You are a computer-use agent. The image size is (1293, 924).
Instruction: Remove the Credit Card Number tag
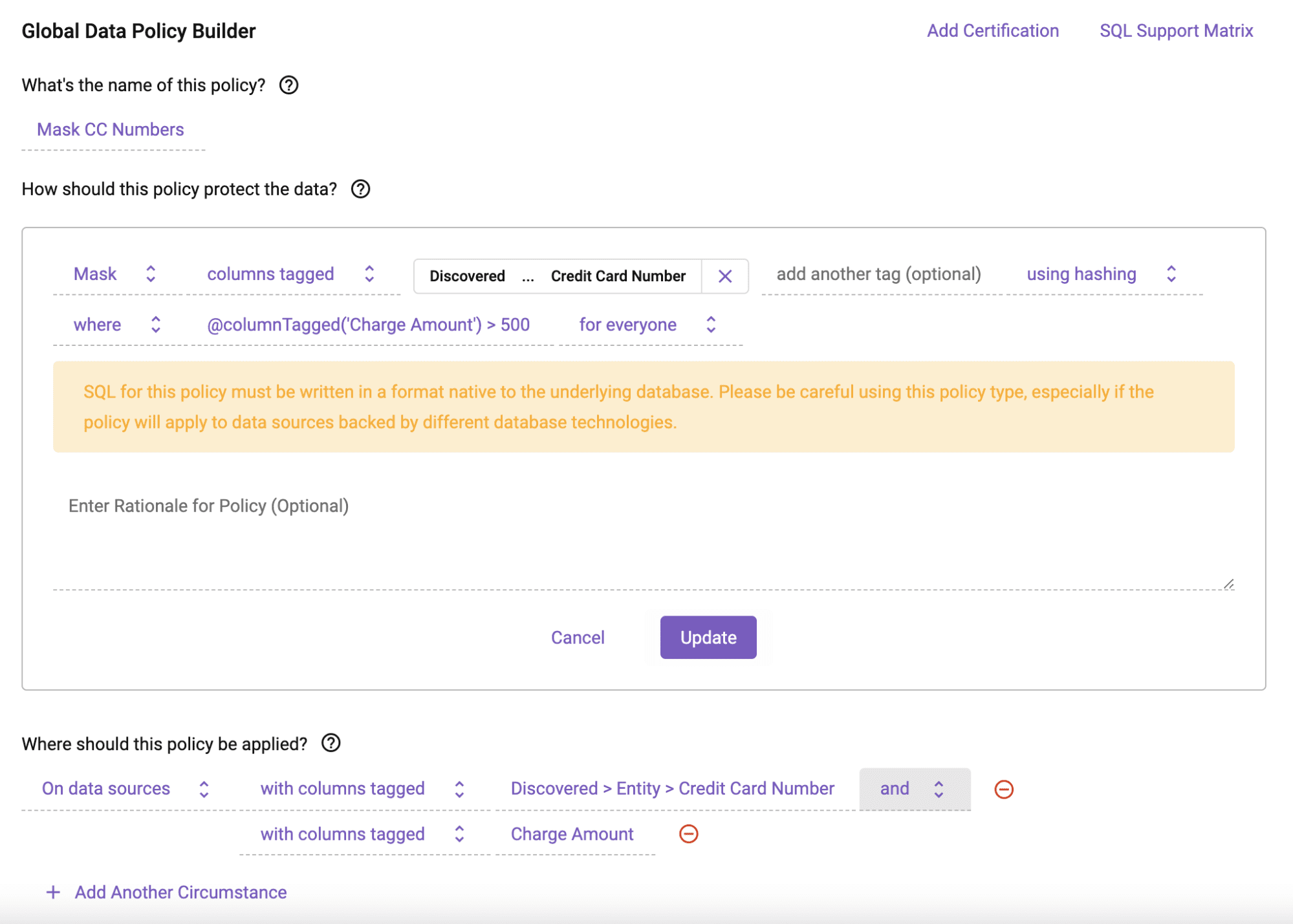[724, 275]
